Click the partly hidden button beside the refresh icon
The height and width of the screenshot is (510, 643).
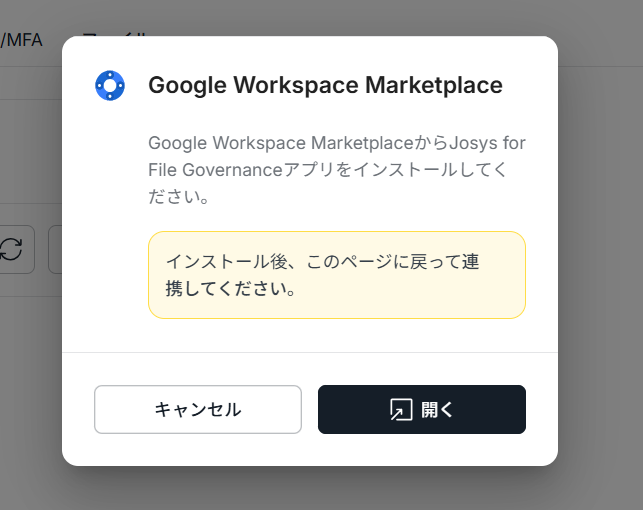(55, 249)
